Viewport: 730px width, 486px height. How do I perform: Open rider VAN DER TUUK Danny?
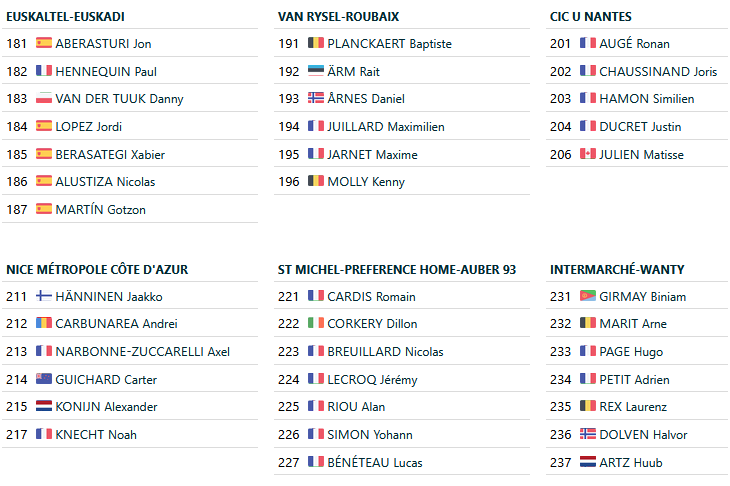click(119, 99)
